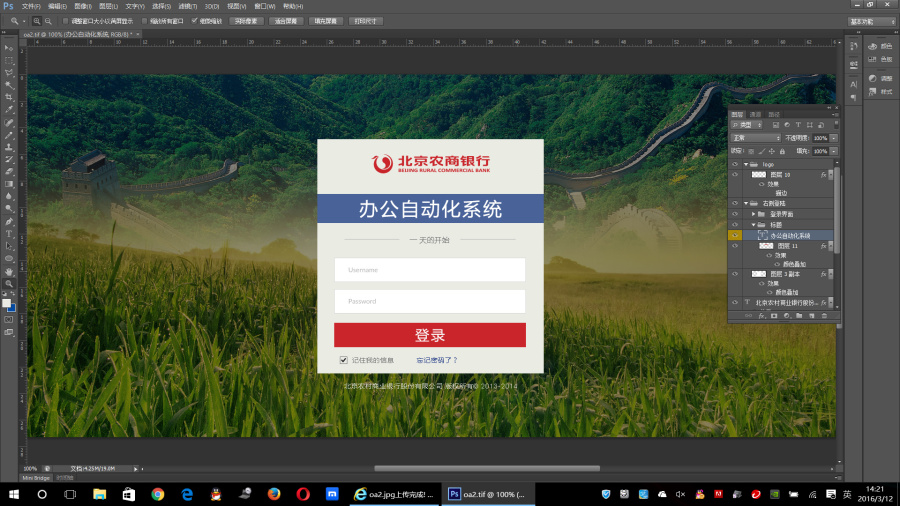900x506 pixels.
Task: Click the 实际像素 button
Action: coord(246,21)
